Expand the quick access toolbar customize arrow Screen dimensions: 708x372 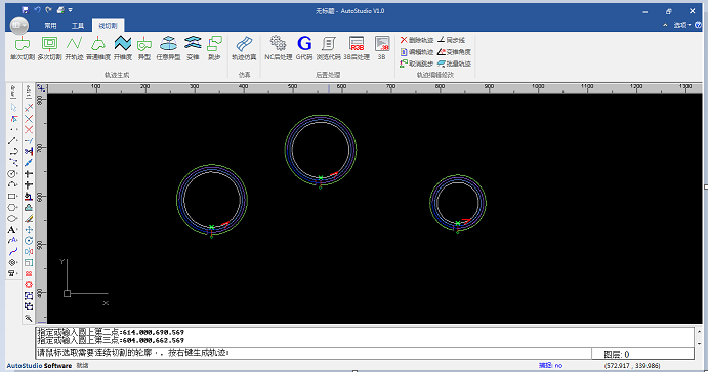(70, 9)
